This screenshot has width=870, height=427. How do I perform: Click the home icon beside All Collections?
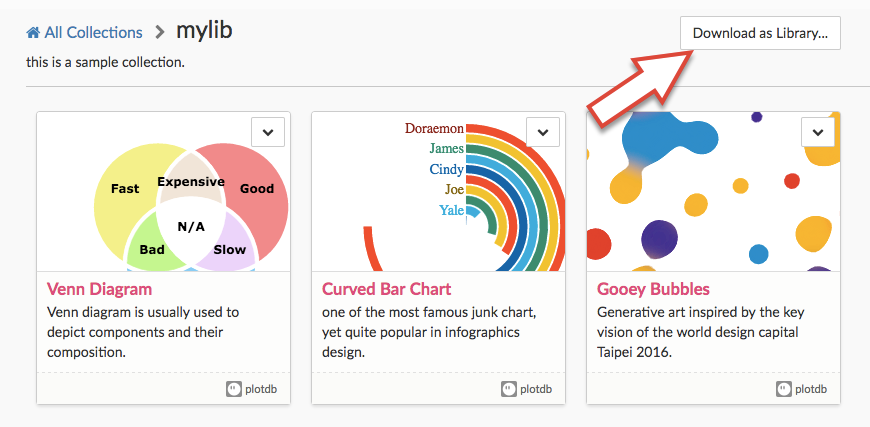(x=33, y=33)
